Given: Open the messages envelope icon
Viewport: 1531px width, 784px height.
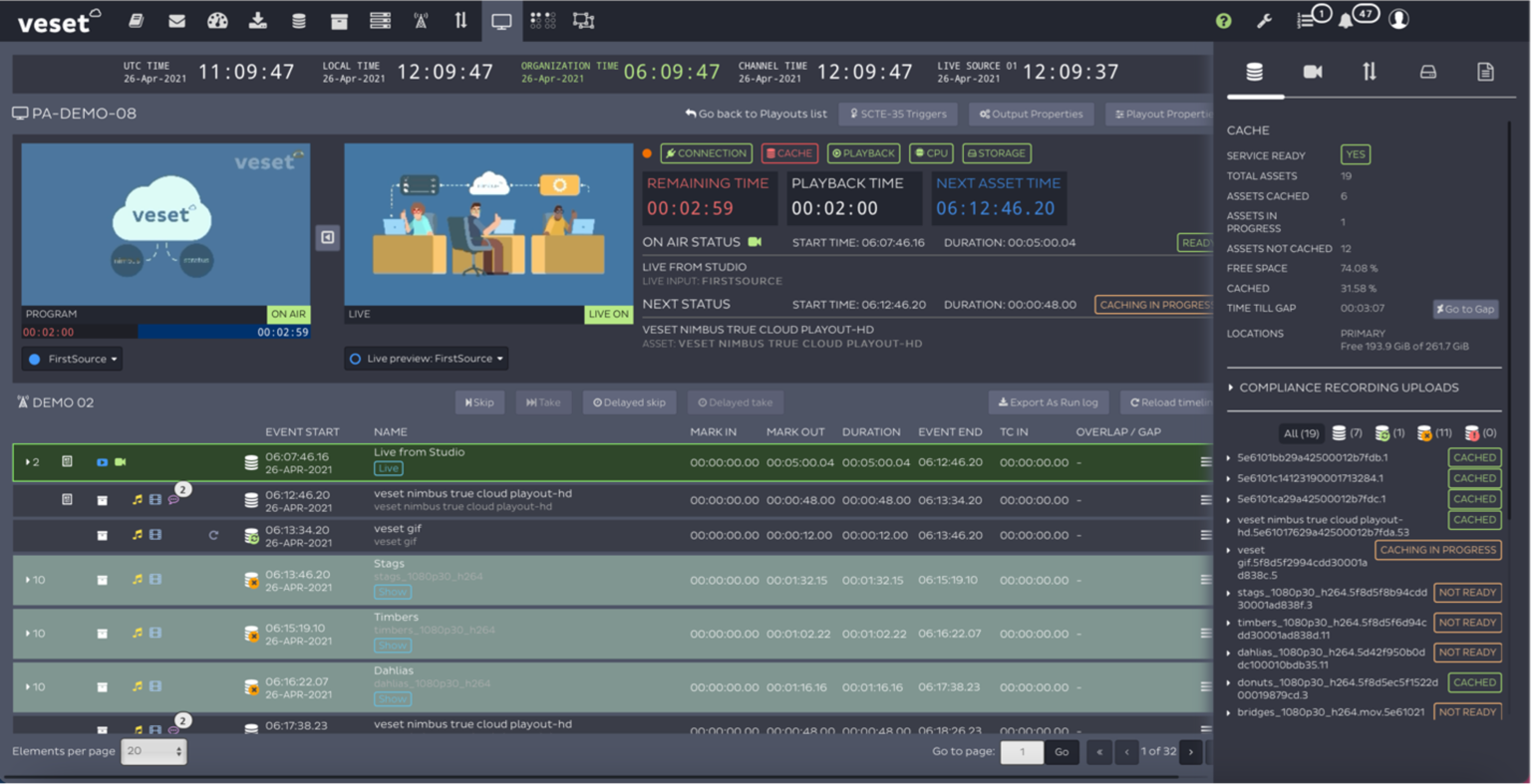Looking at the screenshot, I should click(176, 20).
